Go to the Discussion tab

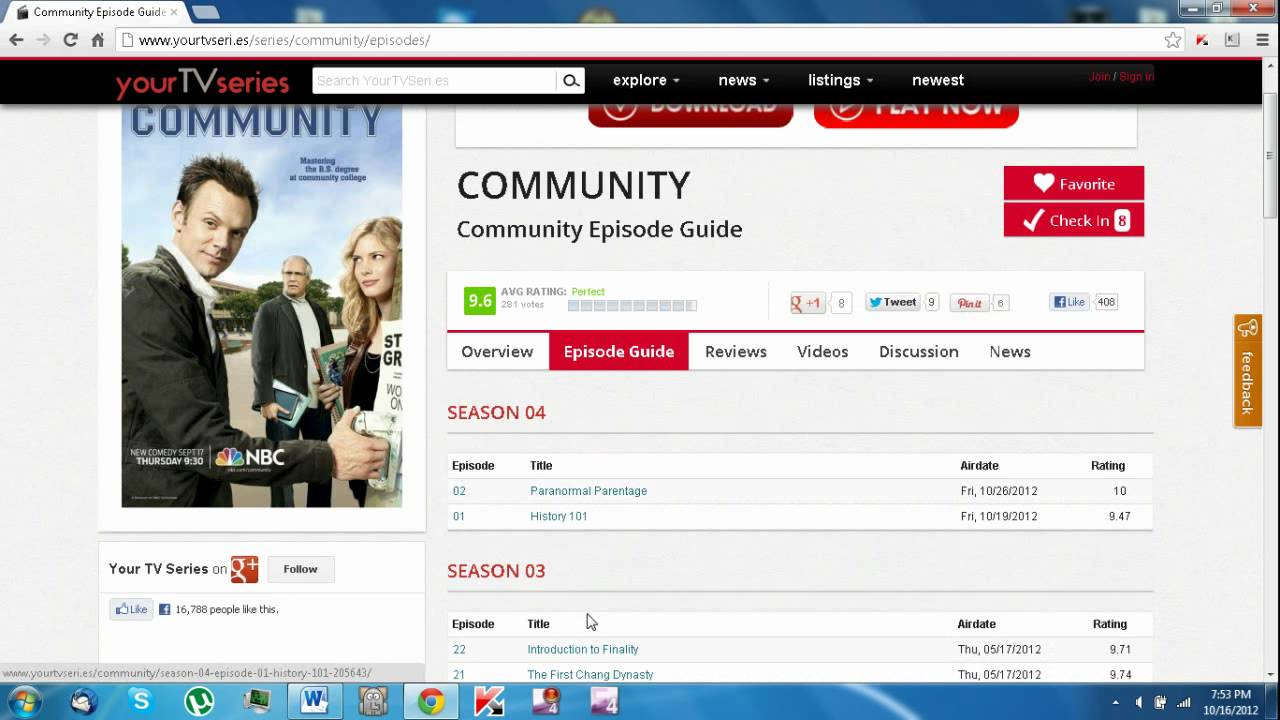[x=919, y=351]
